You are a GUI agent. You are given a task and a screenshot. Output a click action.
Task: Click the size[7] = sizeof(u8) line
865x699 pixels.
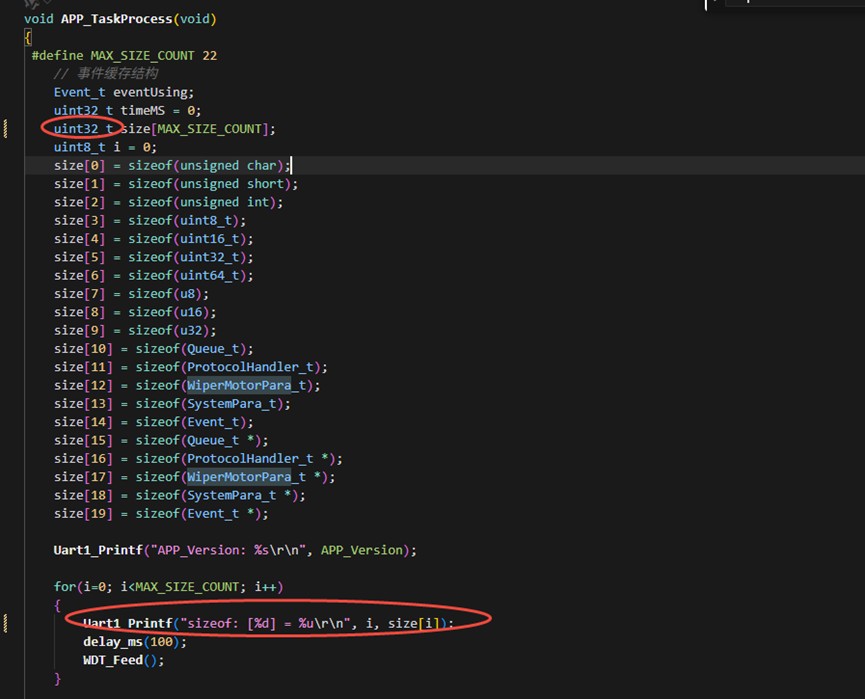coord(131,294)
